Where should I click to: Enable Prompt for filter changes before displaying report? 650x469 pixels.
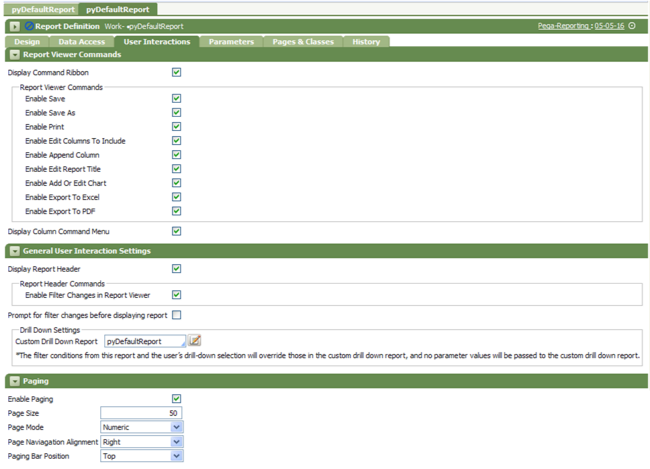[176, 315]
